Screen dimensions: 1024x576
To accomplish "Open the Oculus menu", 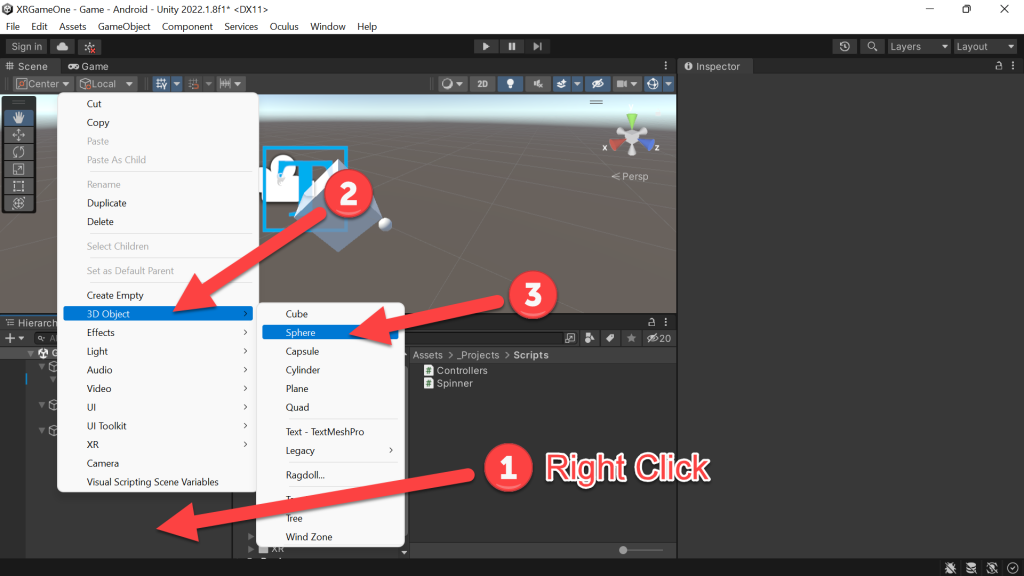I will pos(284,26).
